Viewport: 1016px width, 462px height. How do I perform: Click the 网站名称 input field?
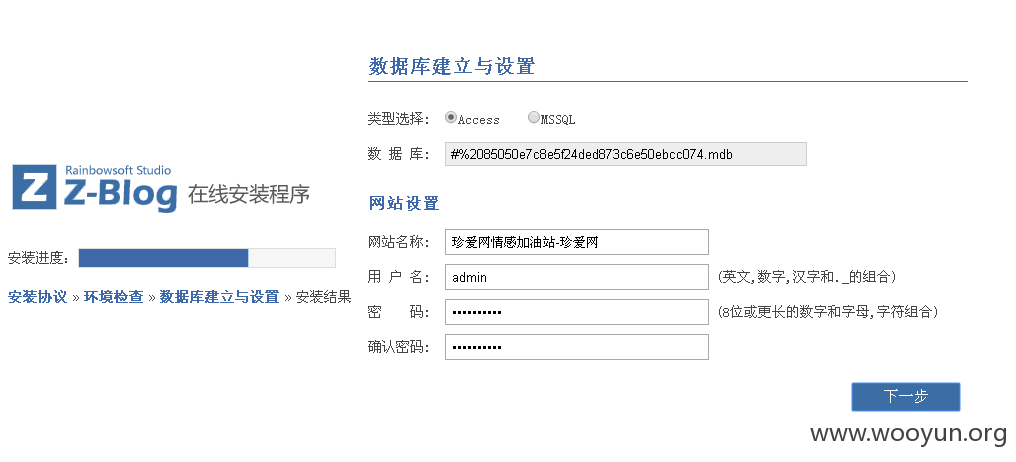click(576, 242)
